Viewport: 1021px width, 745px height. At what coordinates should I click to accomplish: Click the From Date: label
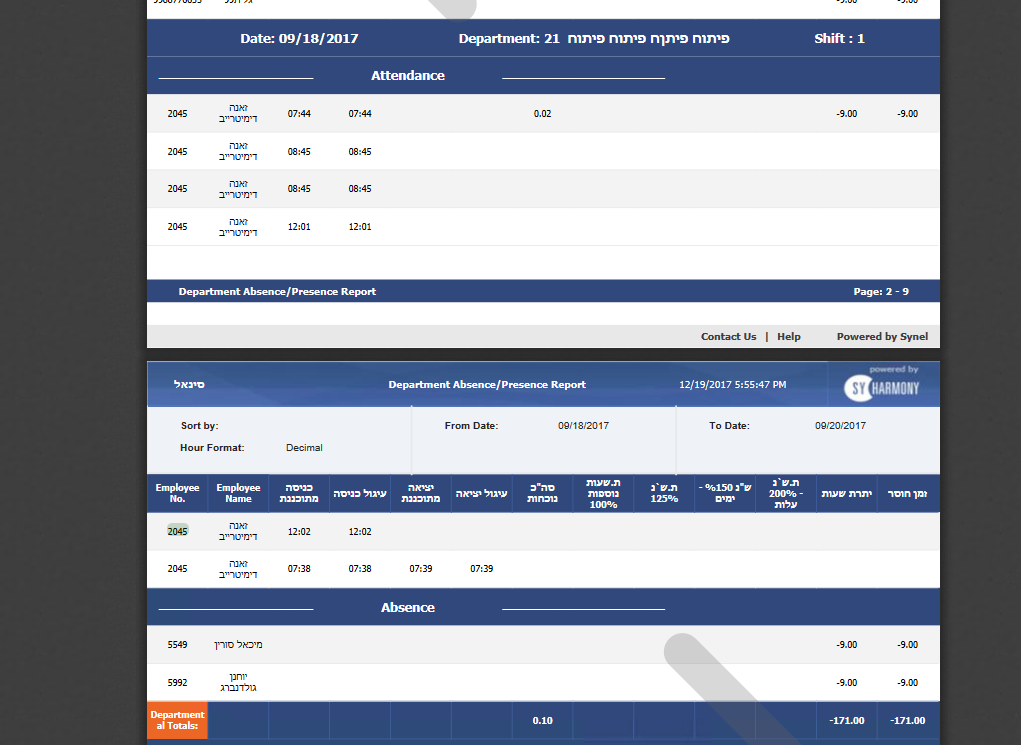[471, 426]
